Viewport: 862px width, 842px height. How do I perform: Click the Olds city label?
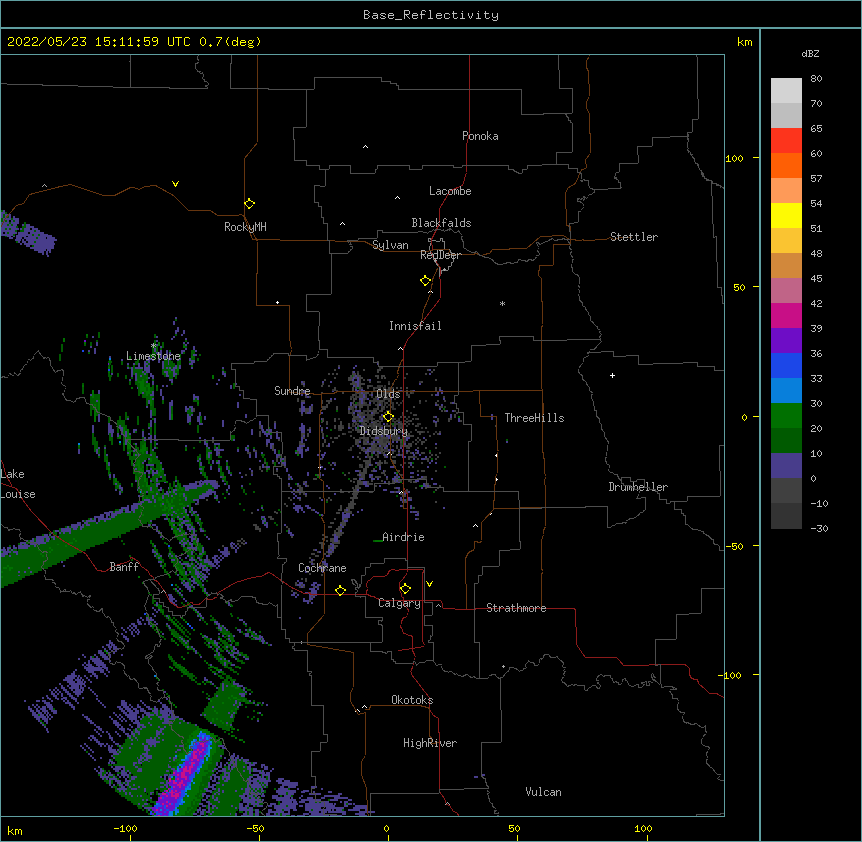pos(388,394)
